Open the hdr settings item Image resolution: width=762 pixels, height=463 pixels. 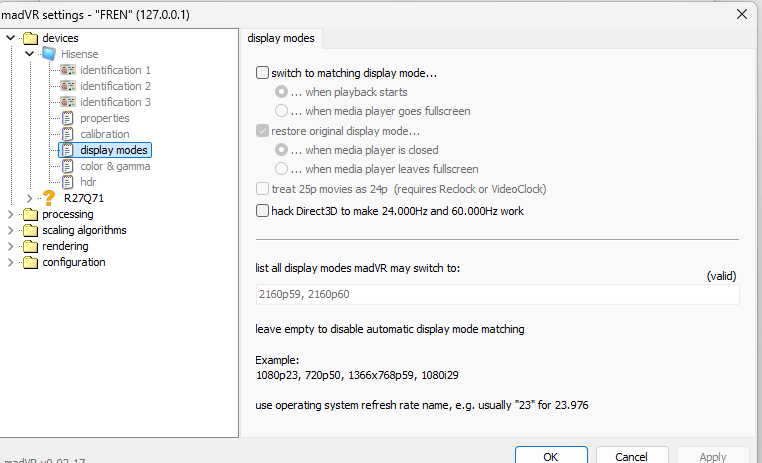pos(88,182)
